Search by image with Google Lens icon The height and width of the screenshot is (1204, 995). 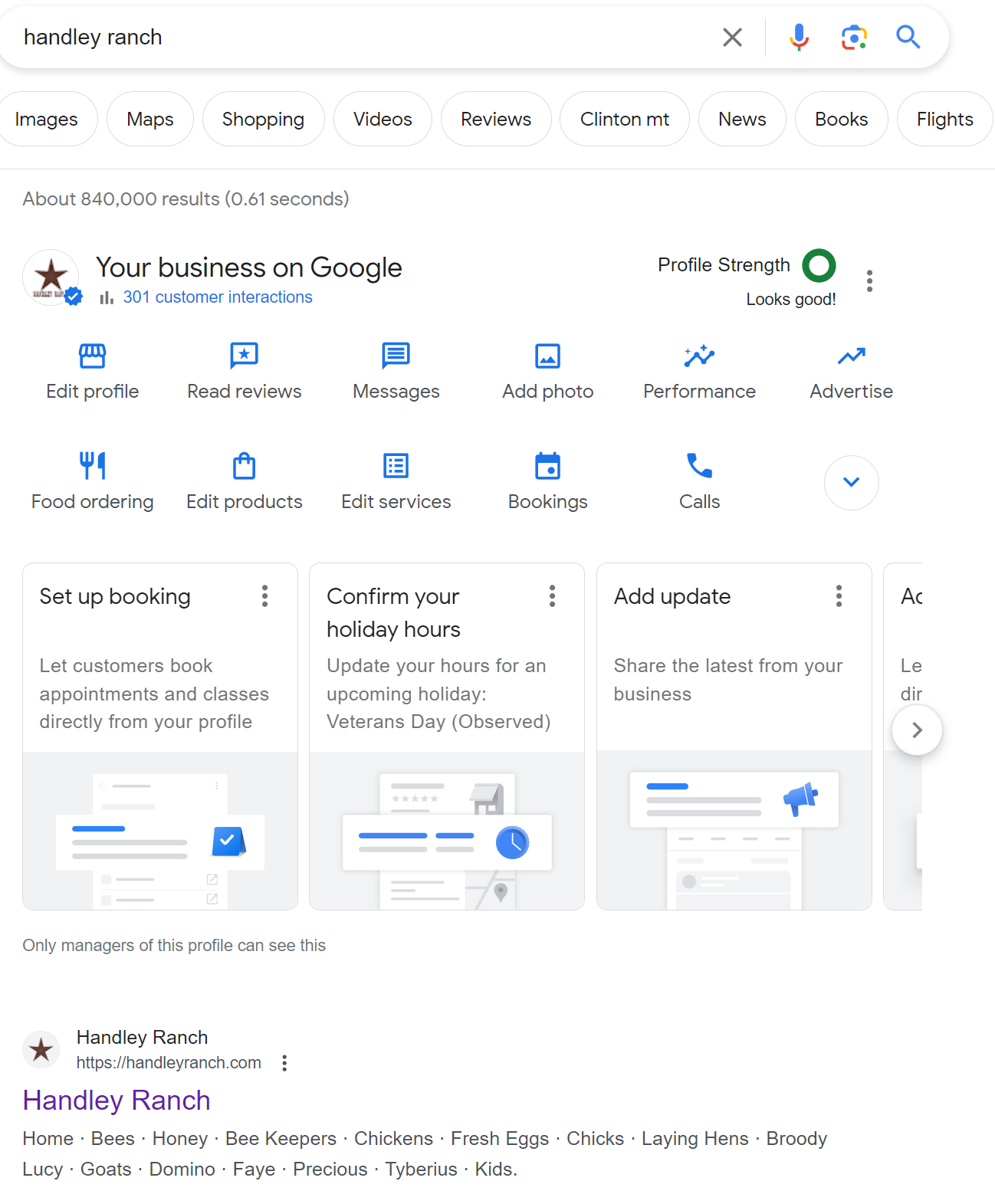pyautogui.click(x=854, y=37)
